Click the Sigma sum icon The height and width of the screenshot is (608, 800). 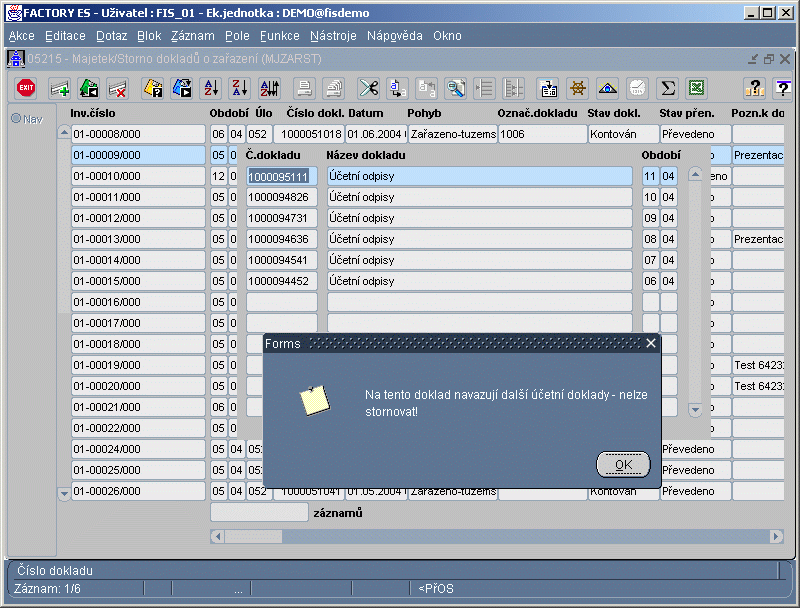[667, 88]
